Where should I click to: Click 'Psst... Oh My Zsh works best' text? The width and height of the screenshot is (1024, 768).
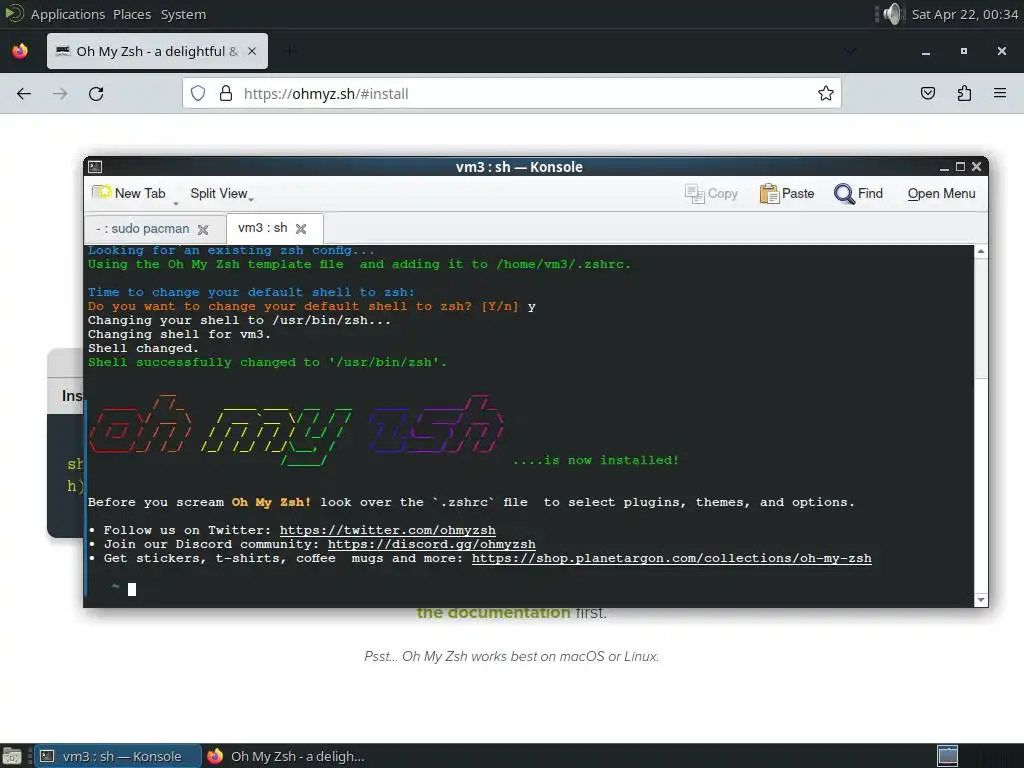click(511, 656)
